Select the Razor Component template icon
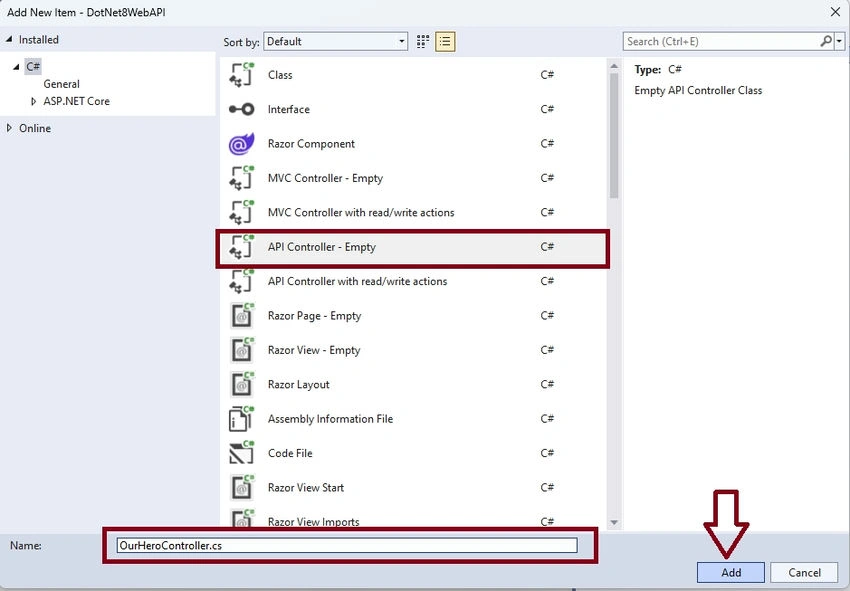The image size is (850, 591). click(x=241, y=144)
